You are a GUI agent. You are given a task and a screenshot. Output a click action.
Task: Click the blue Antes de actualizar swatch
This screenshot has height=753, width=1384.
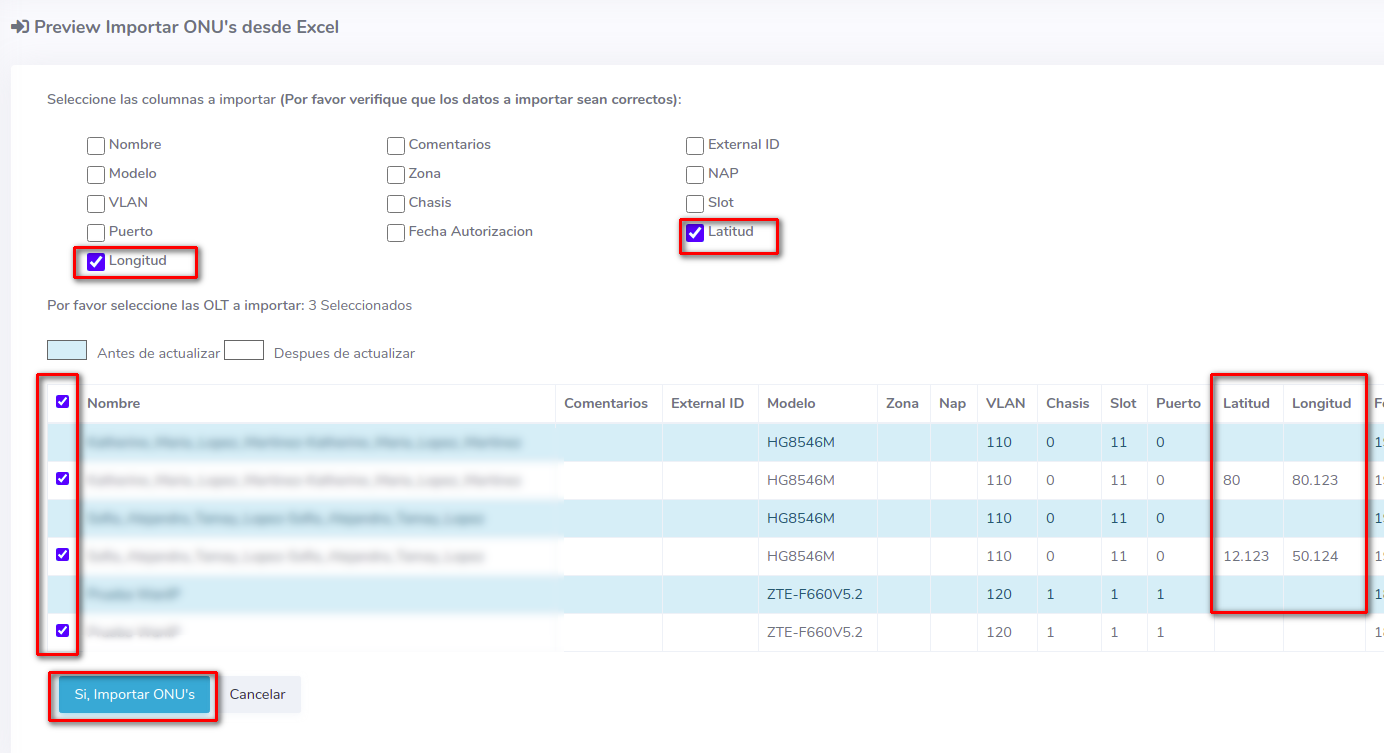coord(67,350)
